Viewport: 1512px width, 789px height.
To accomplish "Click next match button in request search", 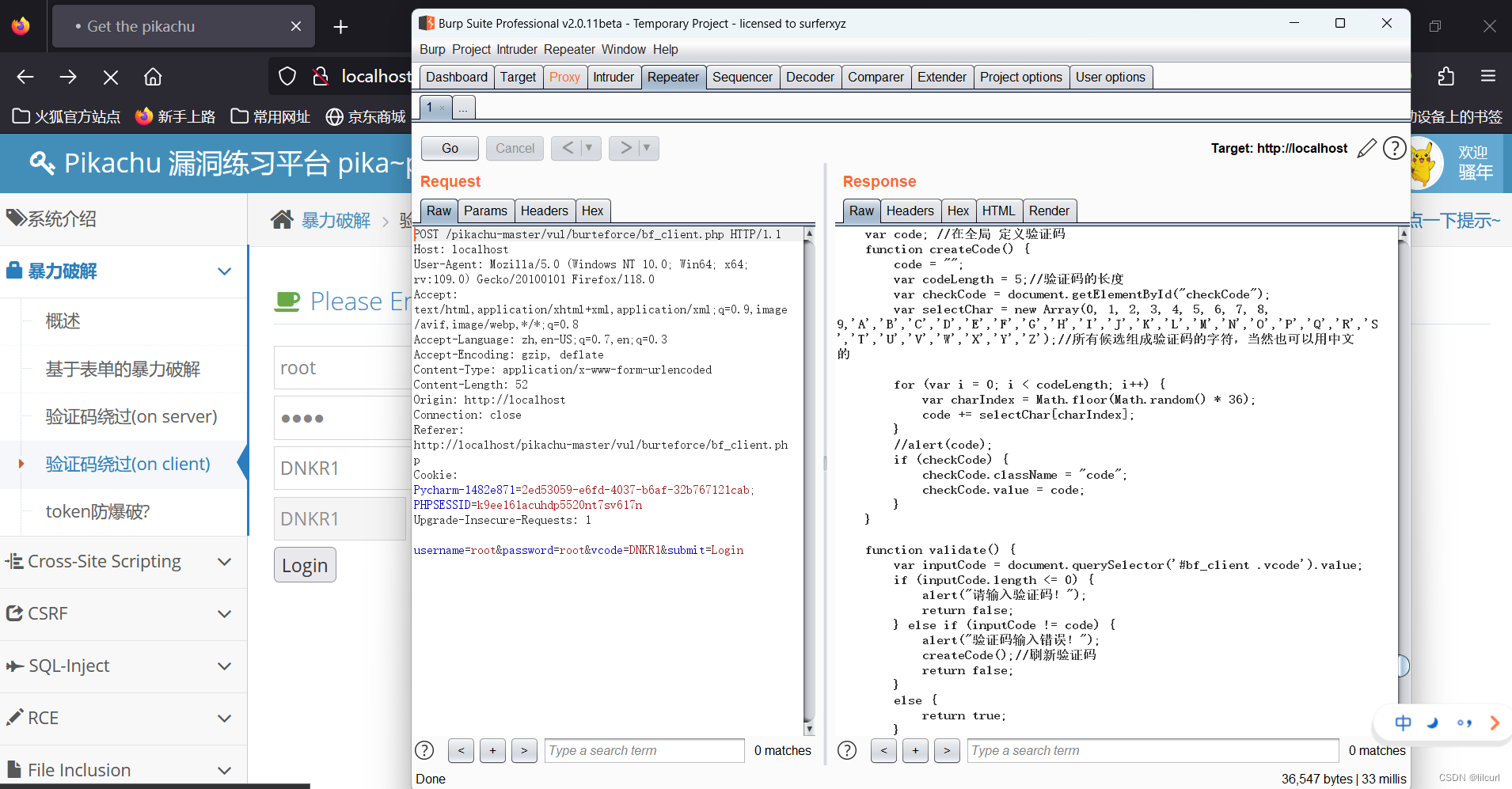I will pyautogui.click(x=524, y=750).
